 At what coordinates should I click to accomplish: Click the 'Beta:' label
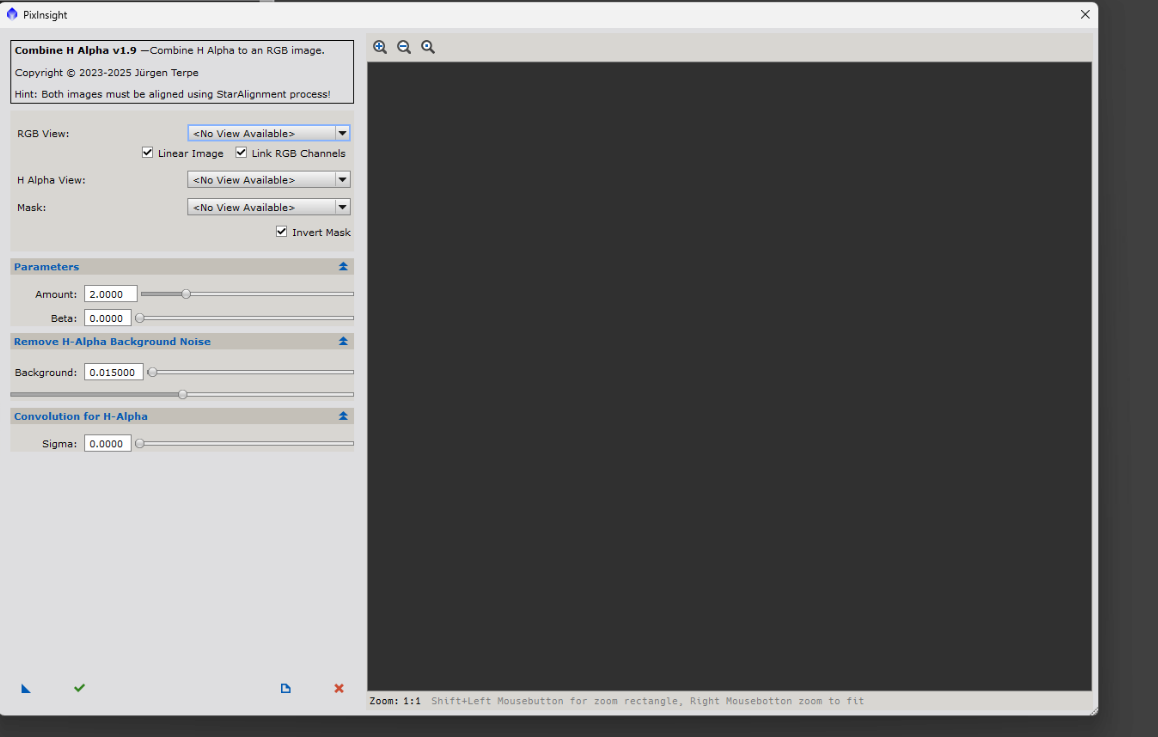(64, 318)
